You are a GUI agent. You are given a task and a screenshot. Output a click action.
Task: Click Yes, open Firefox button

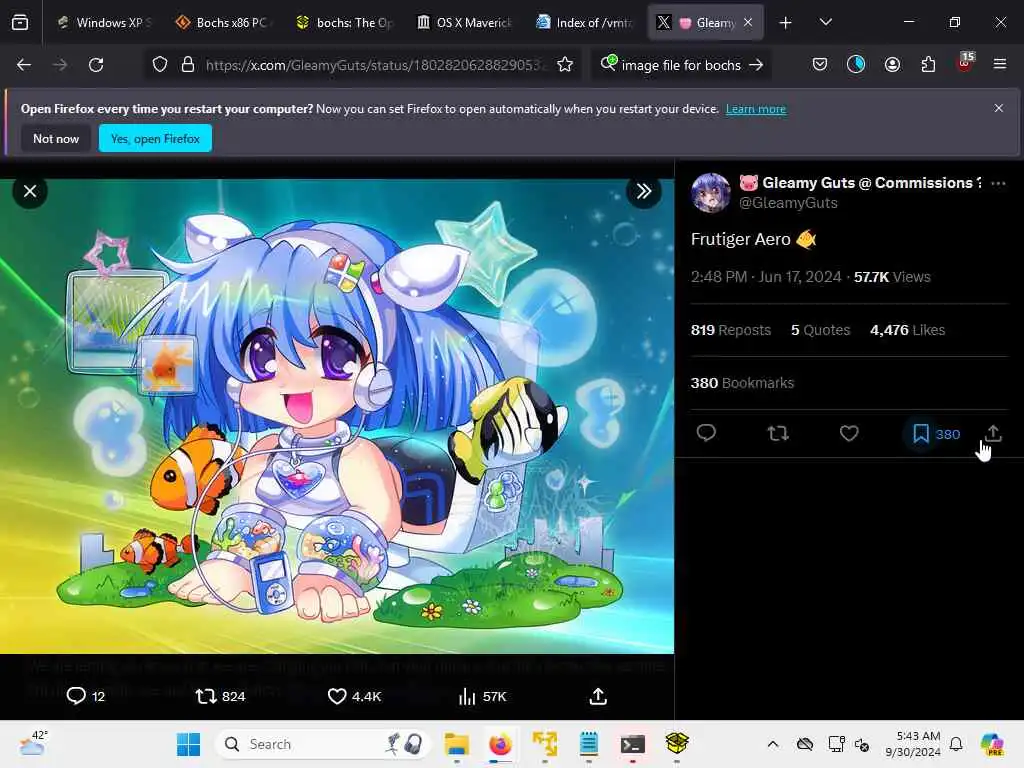[x=155, y=138]
